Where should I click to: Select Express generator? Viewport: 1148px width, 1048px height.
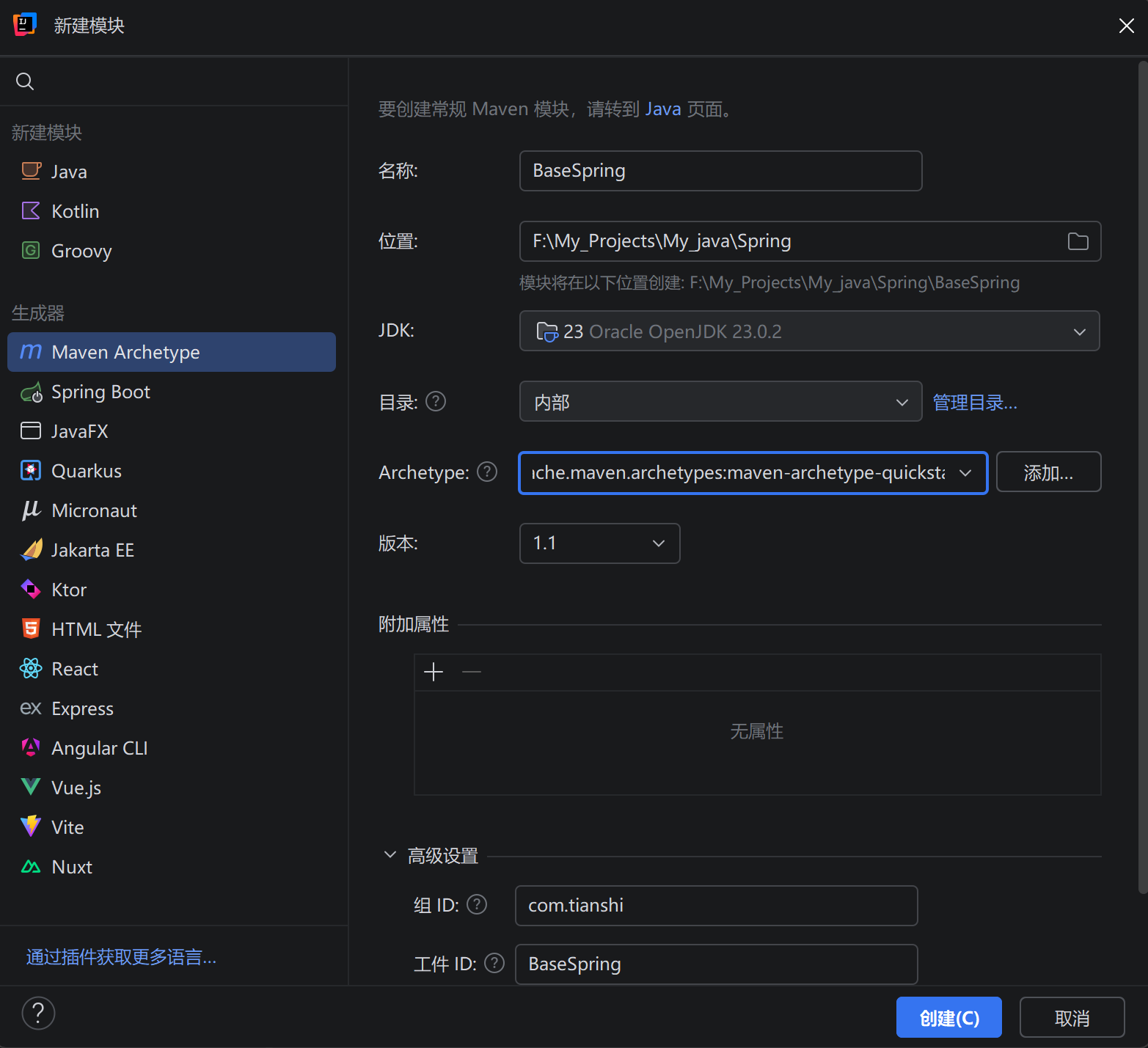(x=172, y=708)
